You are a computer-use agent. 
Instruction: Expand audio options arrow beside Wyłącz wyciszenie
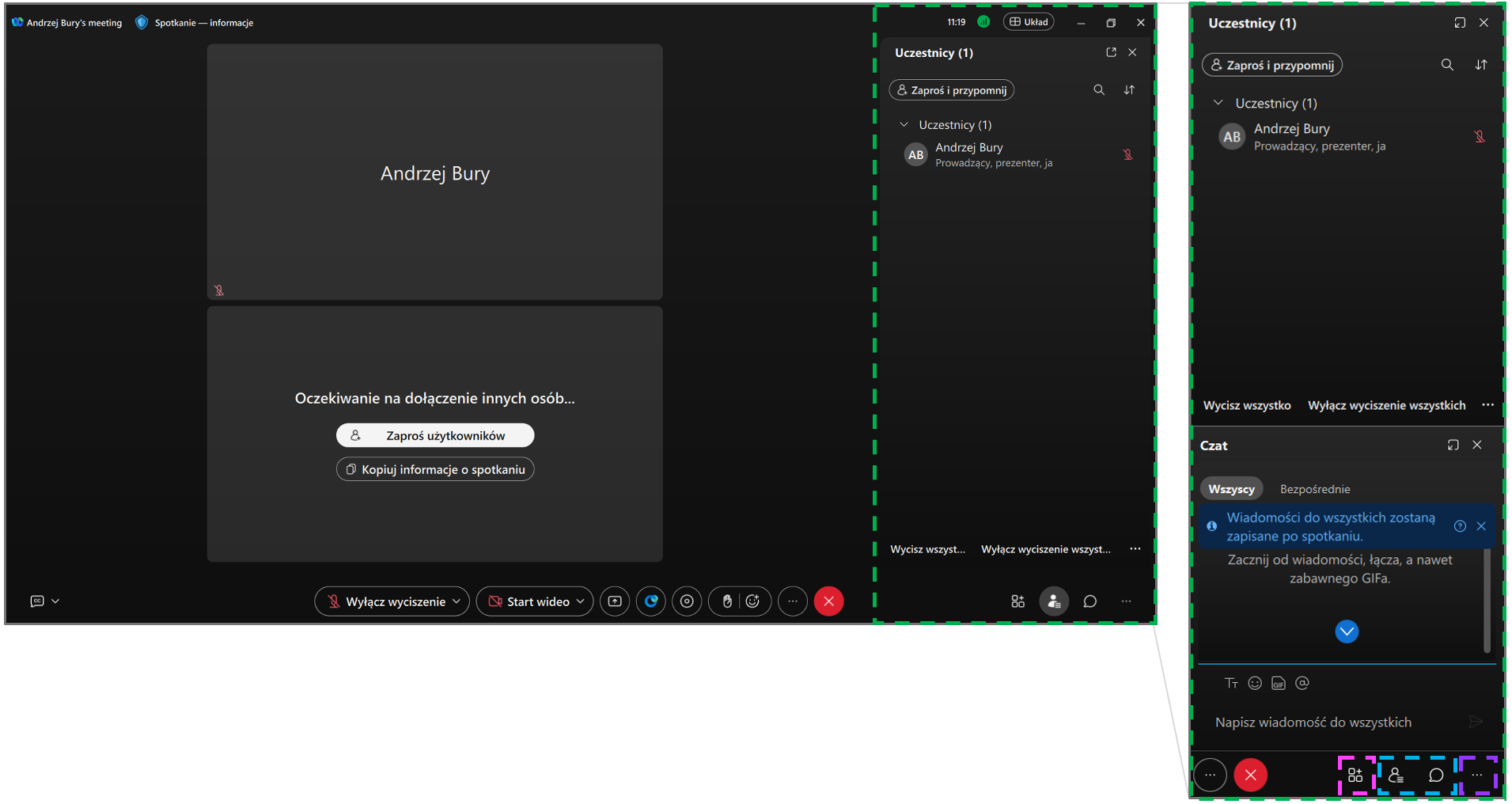[x=457, y=601]
